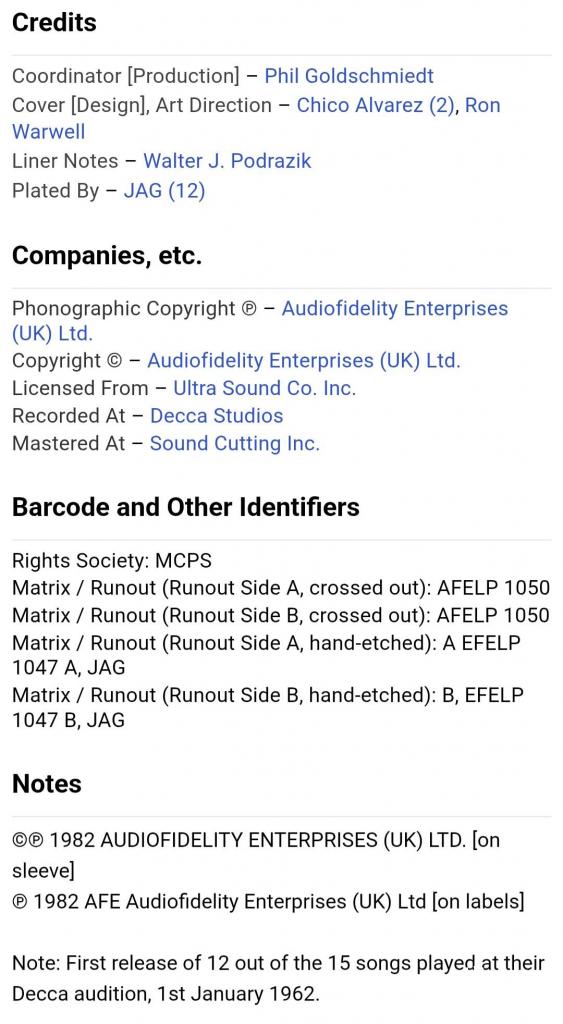Click the Companies, etc. heading
The image size is (563, 1024).
click(107, 255)
